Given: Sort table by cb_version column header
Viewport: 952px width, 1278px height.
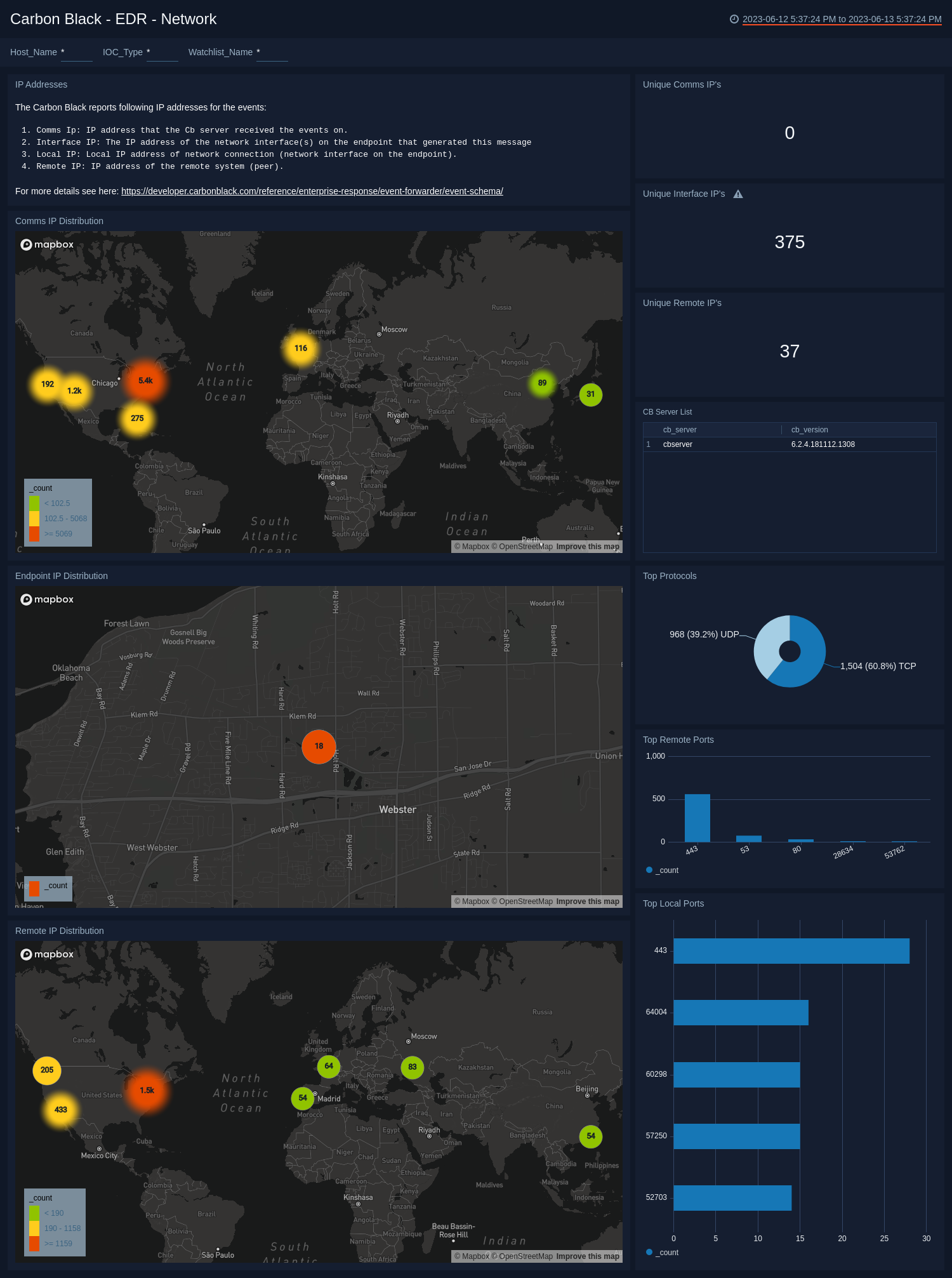Looking at the screenshot, I should pos(809,430).
